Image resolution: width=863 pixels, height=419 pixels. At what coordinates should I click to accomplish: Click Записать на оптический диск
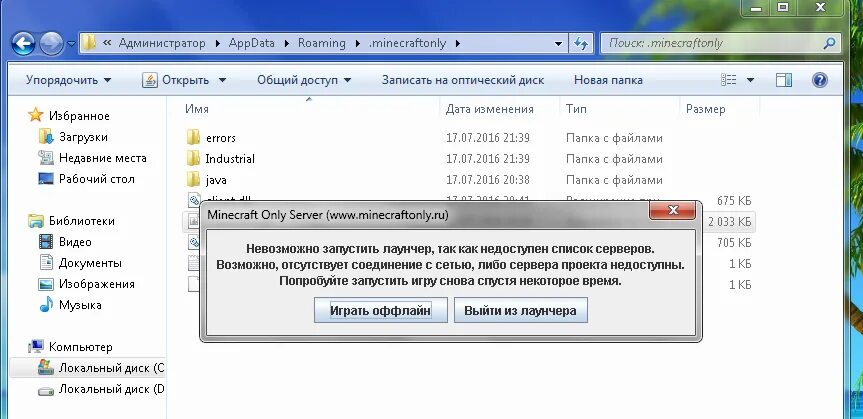pyautogui.click(x=463, y=80)
